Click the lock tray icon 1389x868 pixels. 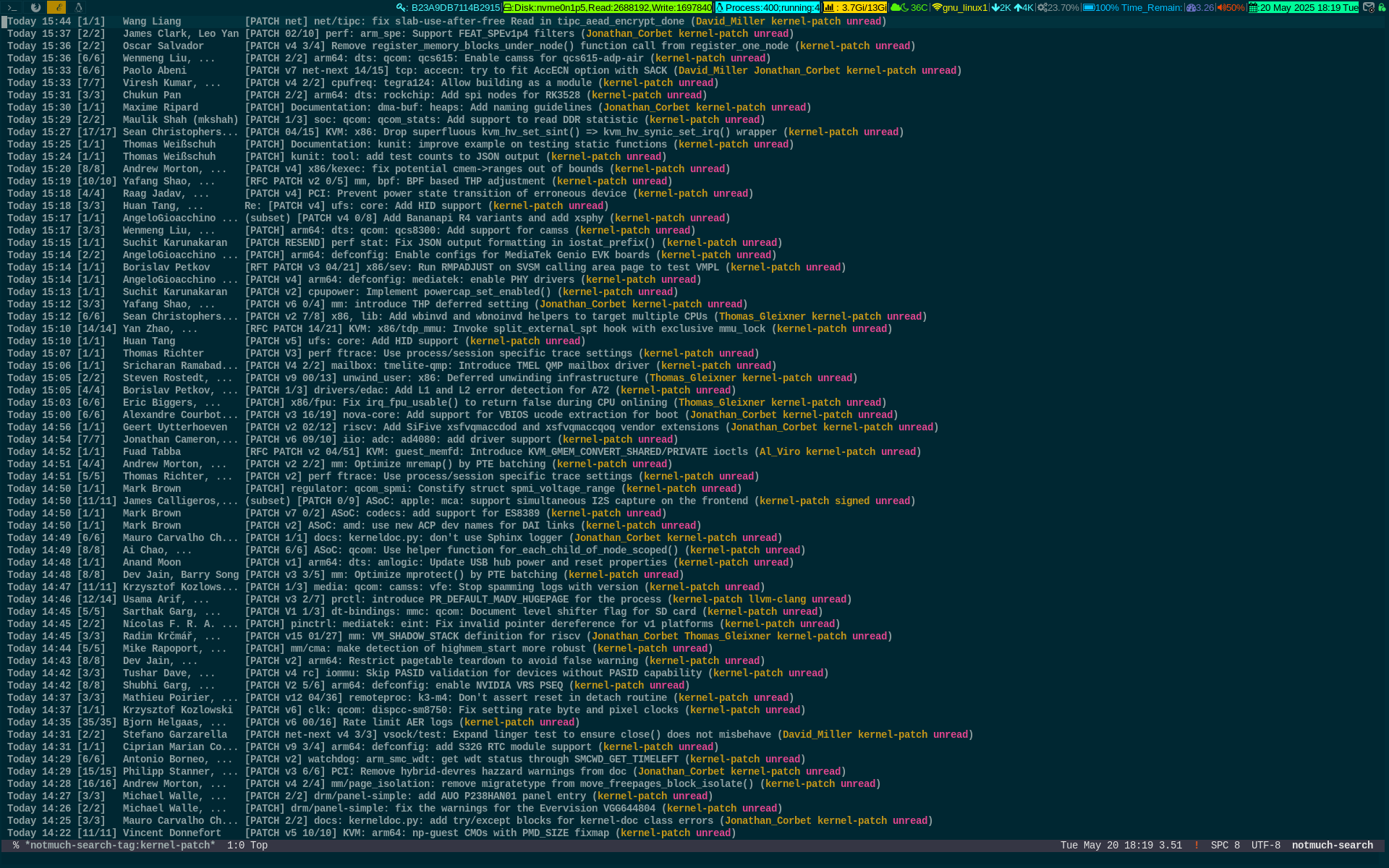[x=1382, y=7]
